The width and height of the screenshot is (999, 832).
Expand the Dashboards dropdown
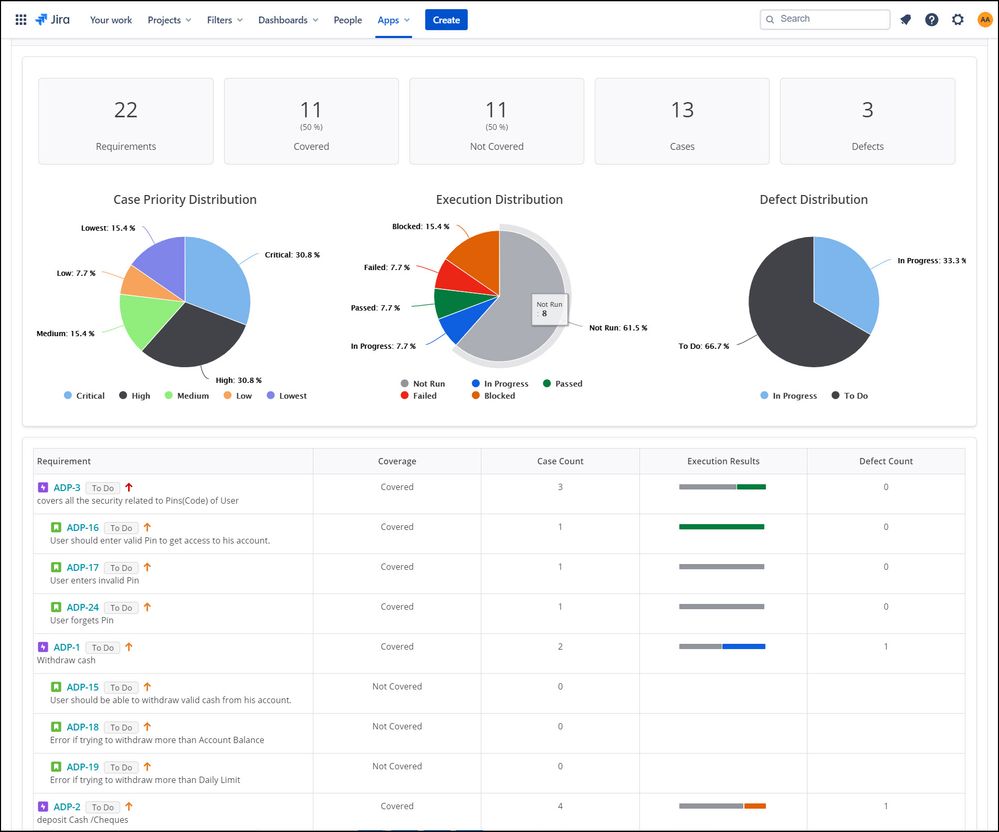(x=288, y=20)
